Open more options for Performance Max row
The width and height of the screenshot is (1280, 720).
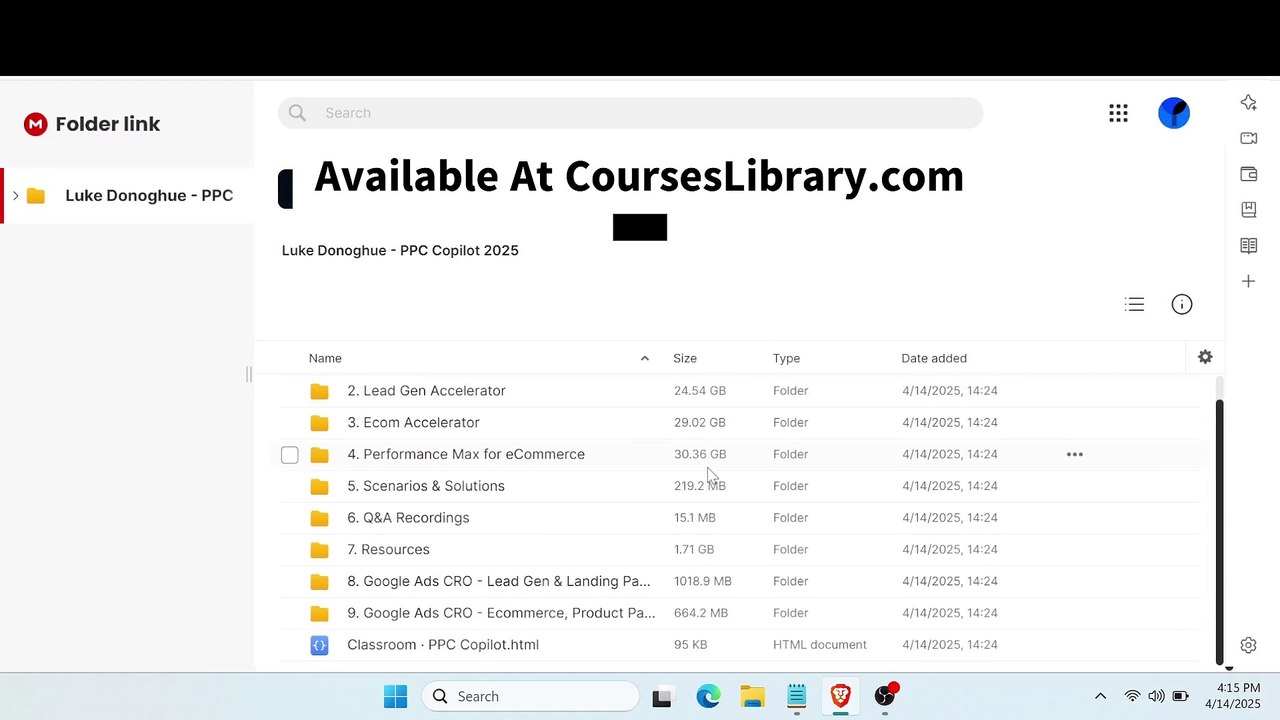[x=1075, y=454]
